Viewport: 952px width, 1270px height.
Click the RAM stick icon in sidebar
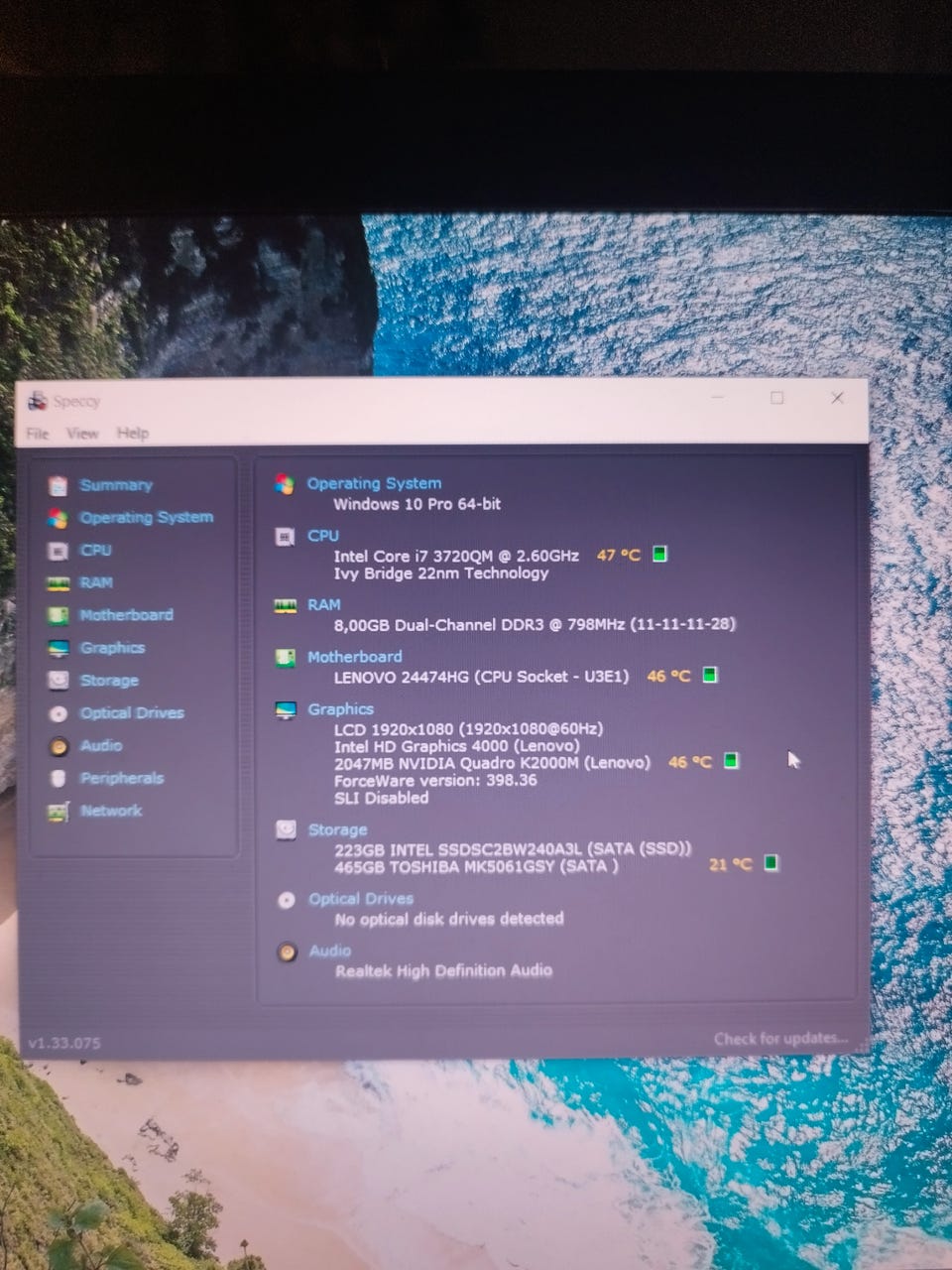[x=59, y=583]
